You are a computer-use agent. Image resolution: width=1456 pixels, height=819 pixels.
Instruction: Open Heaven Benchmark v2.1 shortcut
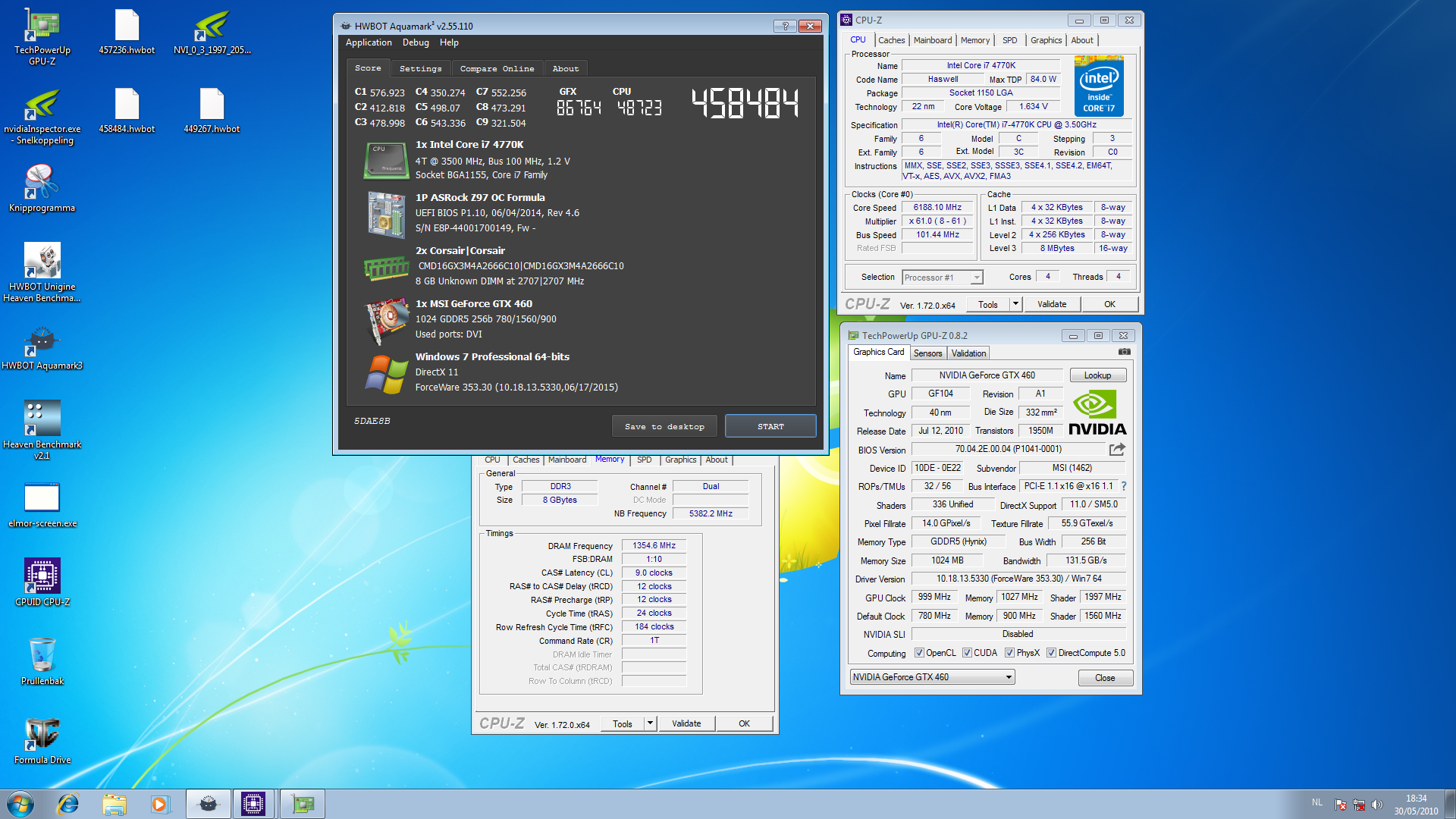click(42, 431)
